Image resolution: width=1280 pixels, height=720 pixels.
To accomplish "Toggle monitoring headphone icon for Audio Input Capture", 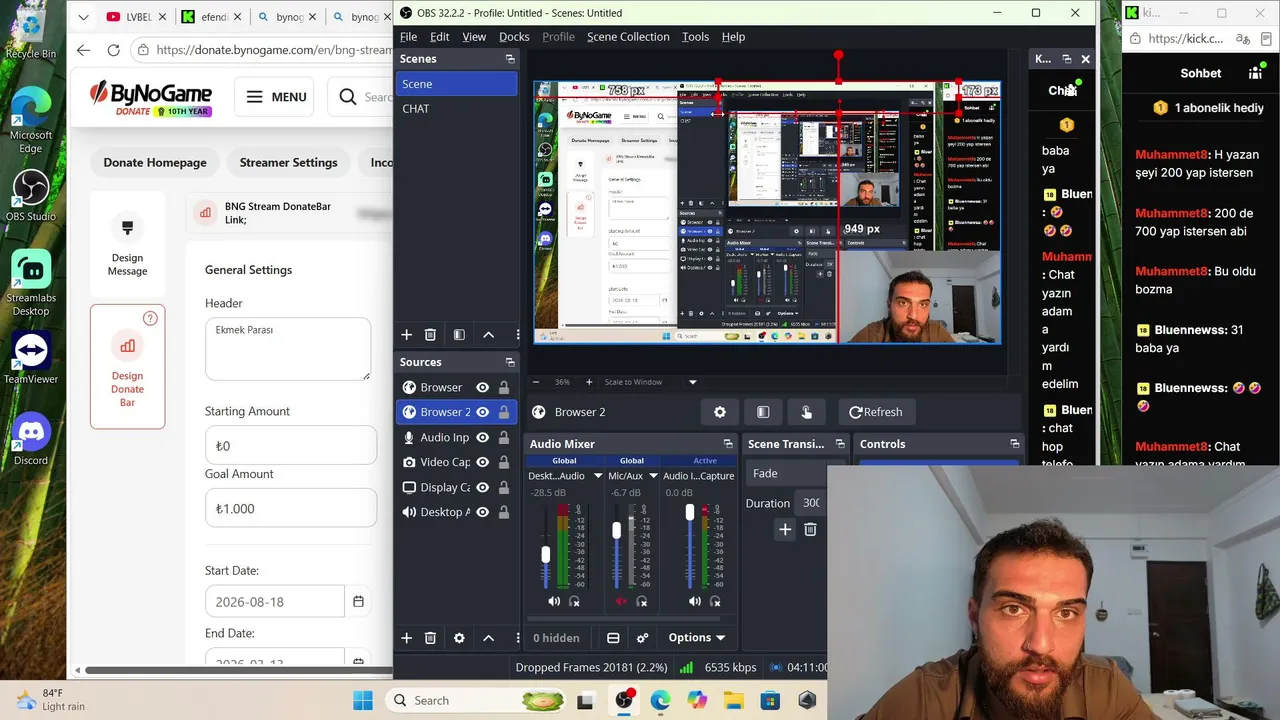I will coord(715,602).
